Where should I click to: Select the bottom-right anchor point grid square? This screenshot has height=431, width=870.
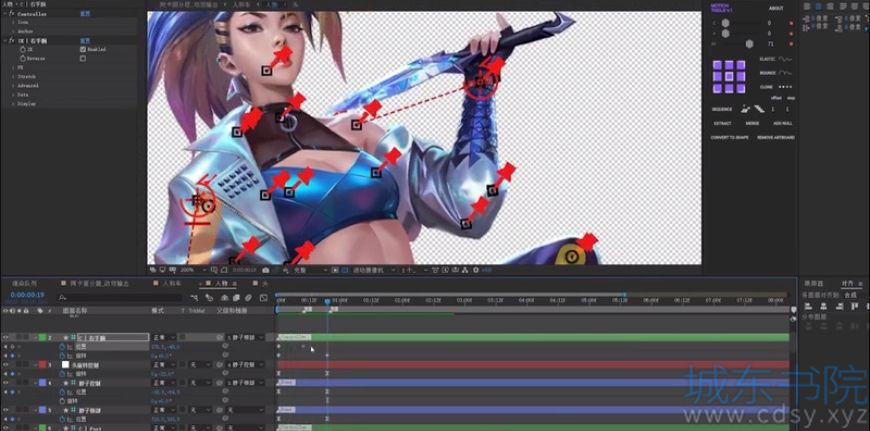(x=741, y=88)
